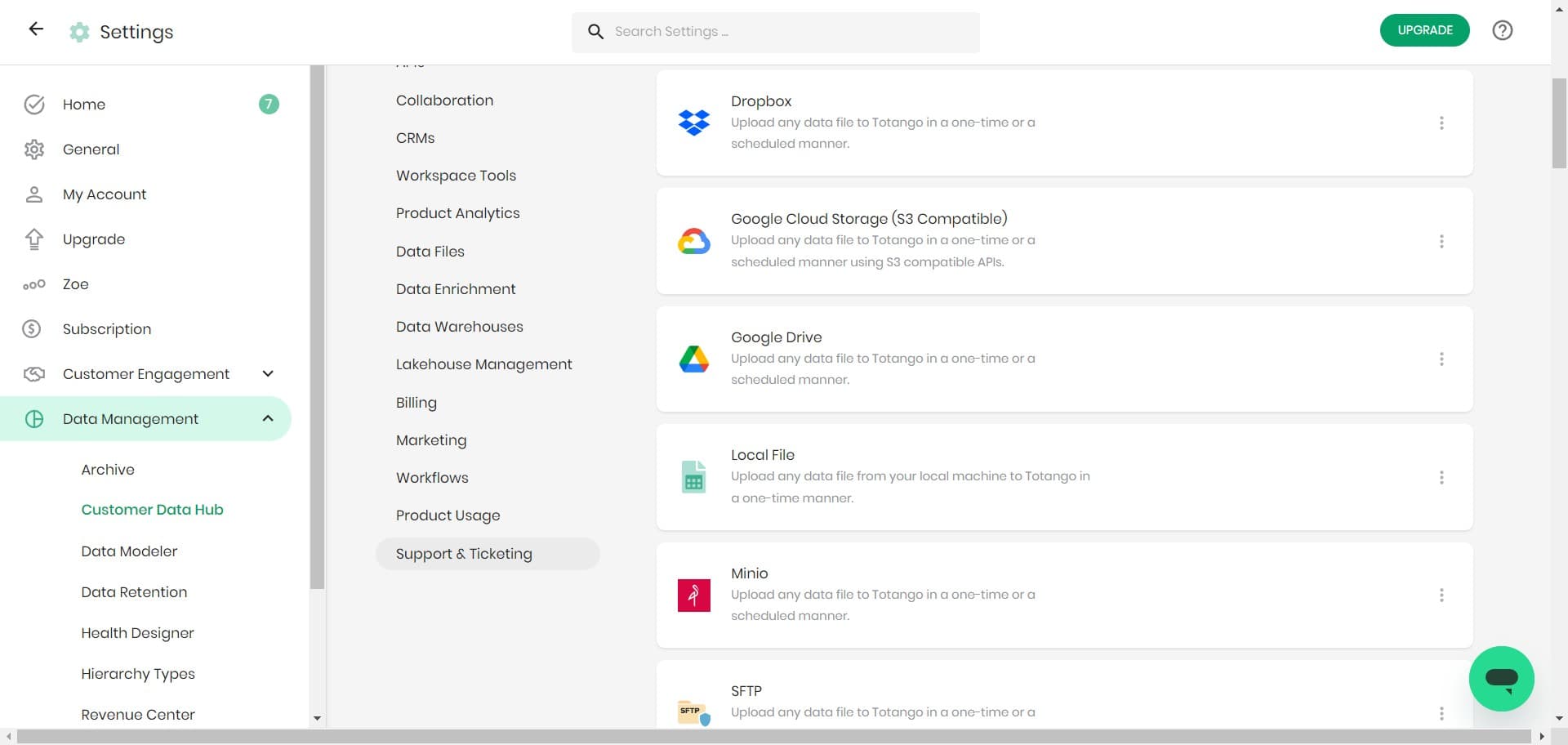Image resolution: width=1568 pixels, height=745 pixels.
Task: Open Google Cloud Storage three-dot menu
Action: 1441,241
